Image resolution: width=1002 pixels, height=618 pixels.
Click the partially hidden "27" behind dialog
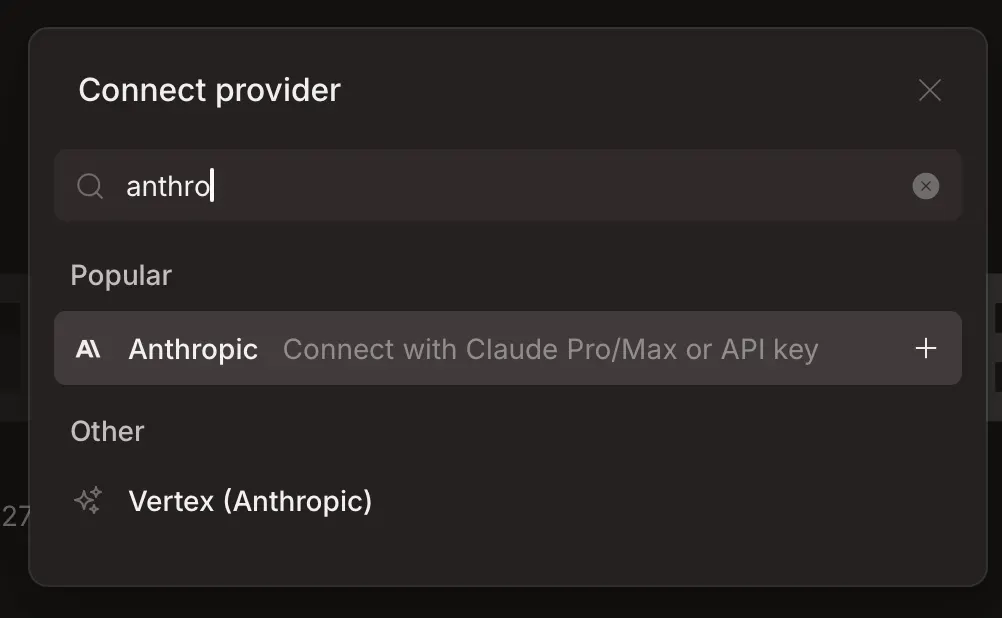click(14, 516)
